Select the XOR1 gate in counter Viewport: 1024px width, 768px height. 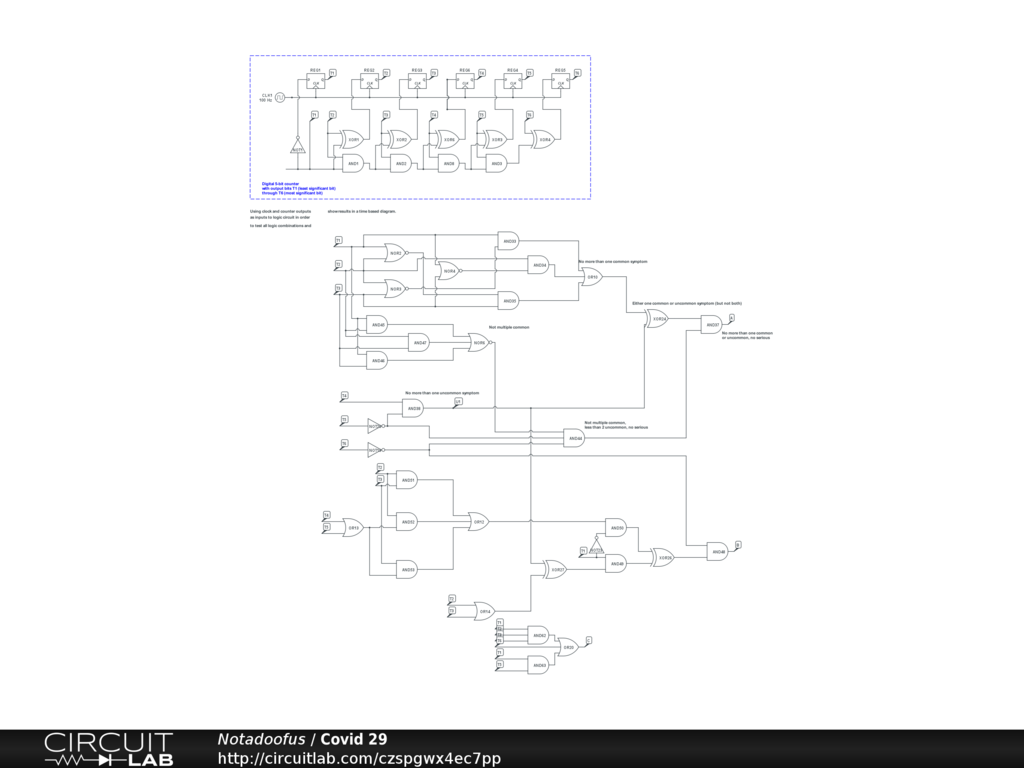tap(353, 139)
